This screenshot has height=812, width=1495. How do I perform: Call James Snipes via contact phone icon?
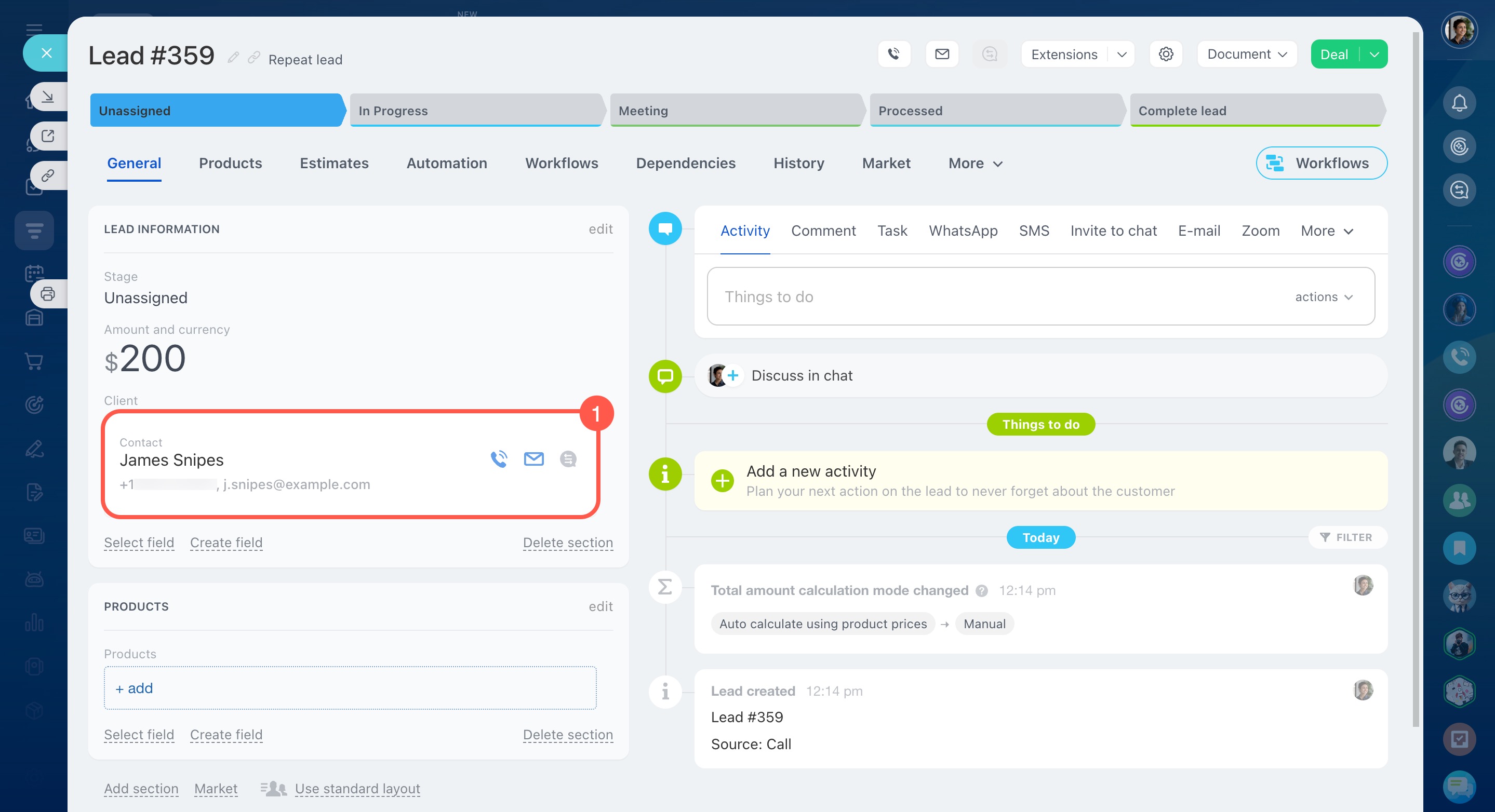click(499, 459)
